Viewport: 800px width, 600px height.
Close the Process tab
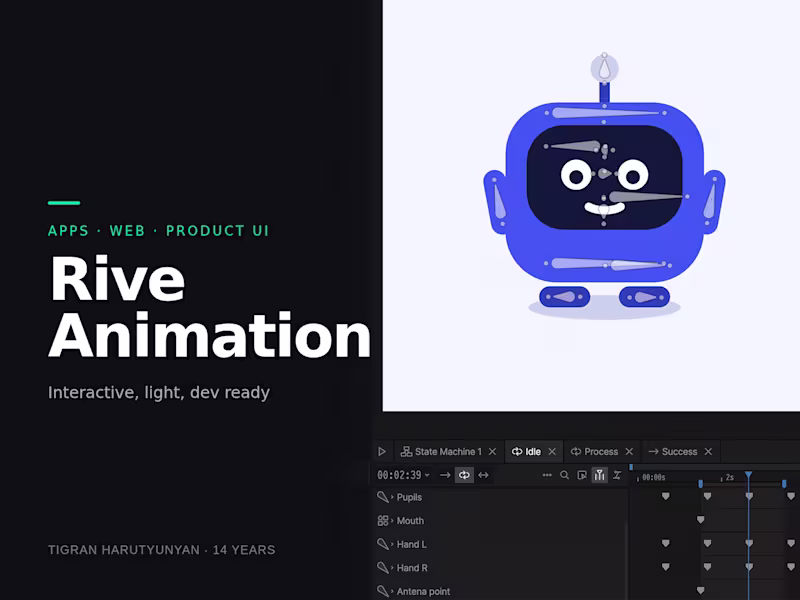(x=629, y=452)
